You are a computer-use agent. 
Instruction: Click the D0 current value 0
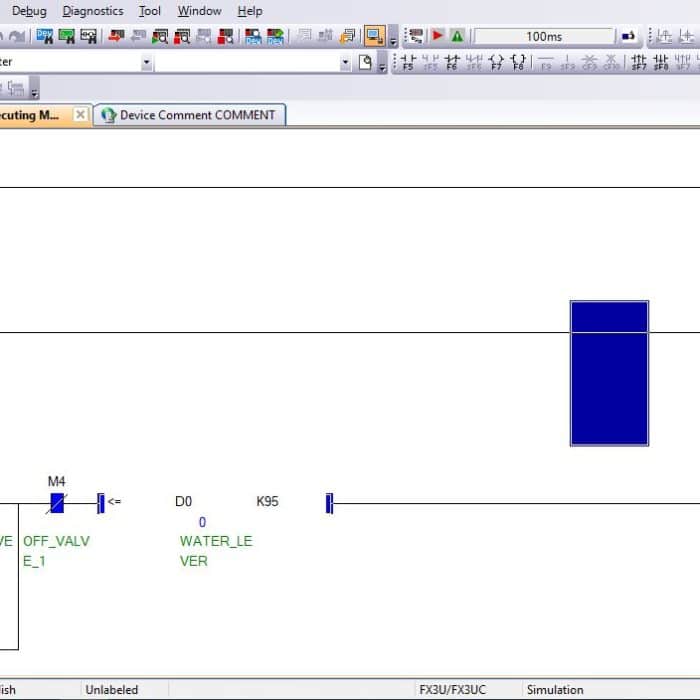pyautogui.click(x=202, y=522)
